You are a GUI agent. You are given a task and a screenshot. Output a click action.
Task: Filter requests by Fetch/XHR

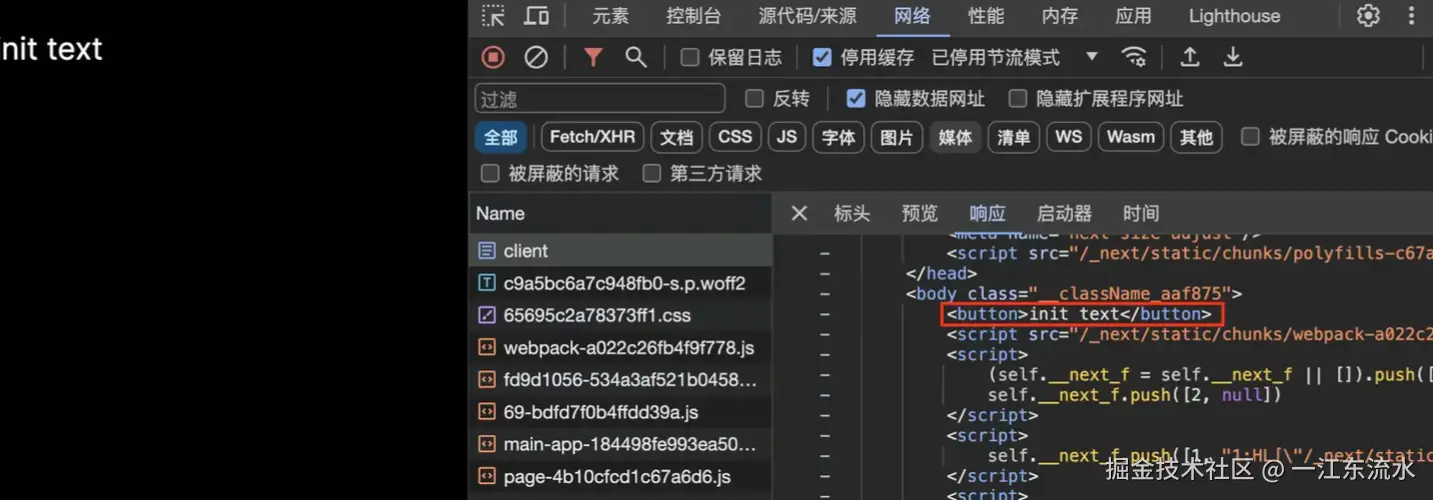[x=593, y=137]
